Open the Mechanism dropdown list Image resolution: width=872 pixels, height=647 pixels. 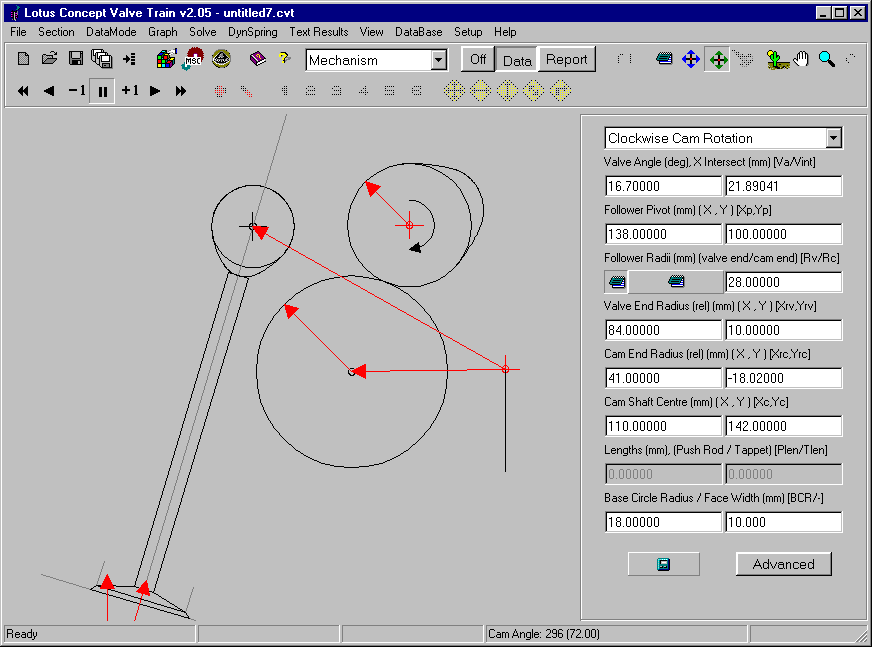(x=439, y=60)
